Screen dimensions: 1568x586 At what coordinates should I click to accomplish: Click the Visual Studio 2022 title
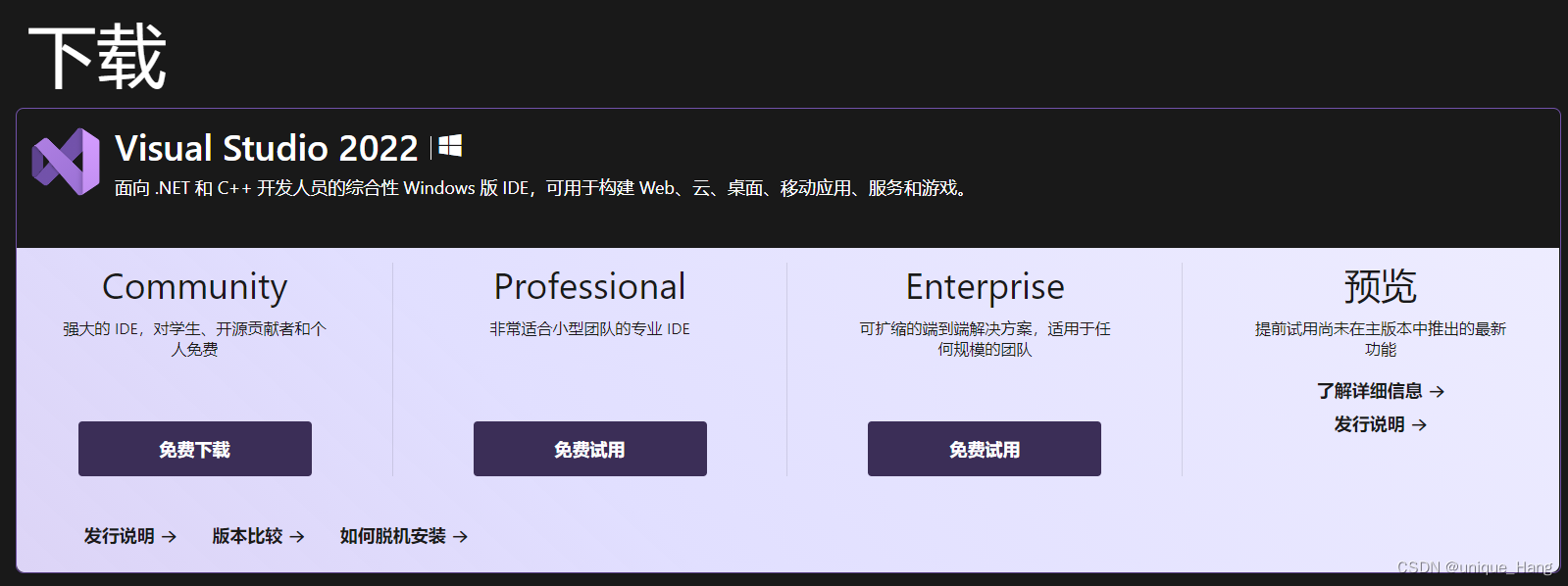coord(267,148)
